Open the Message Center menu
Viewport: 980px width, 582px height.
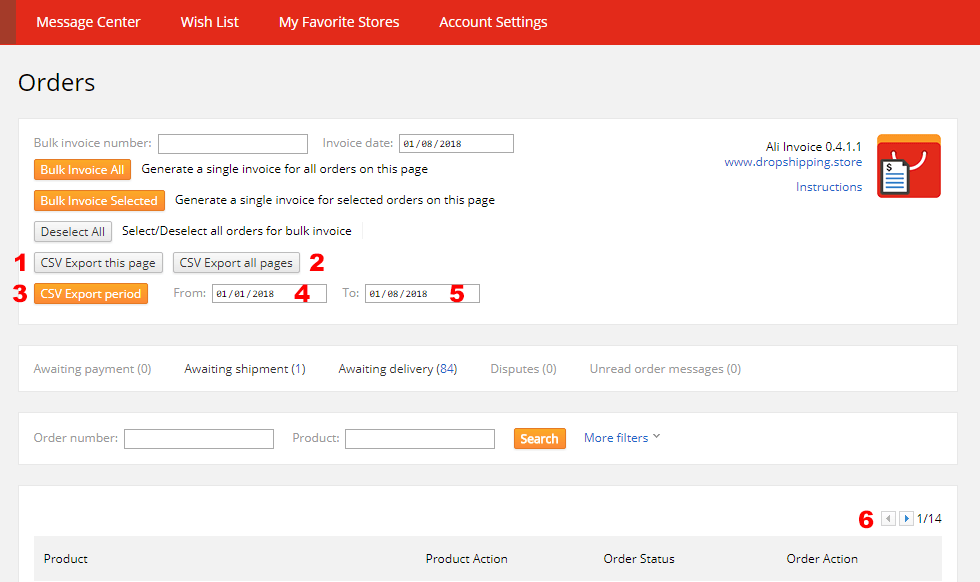pos(88,22)
